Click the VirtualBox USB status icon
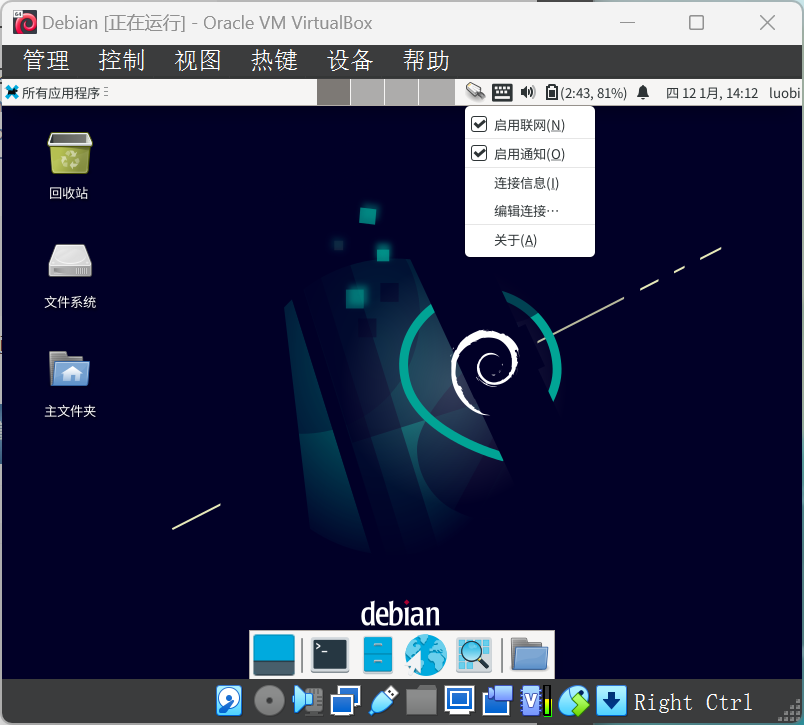The width and height of the screenshot is (804, 725). pos(382,701)
